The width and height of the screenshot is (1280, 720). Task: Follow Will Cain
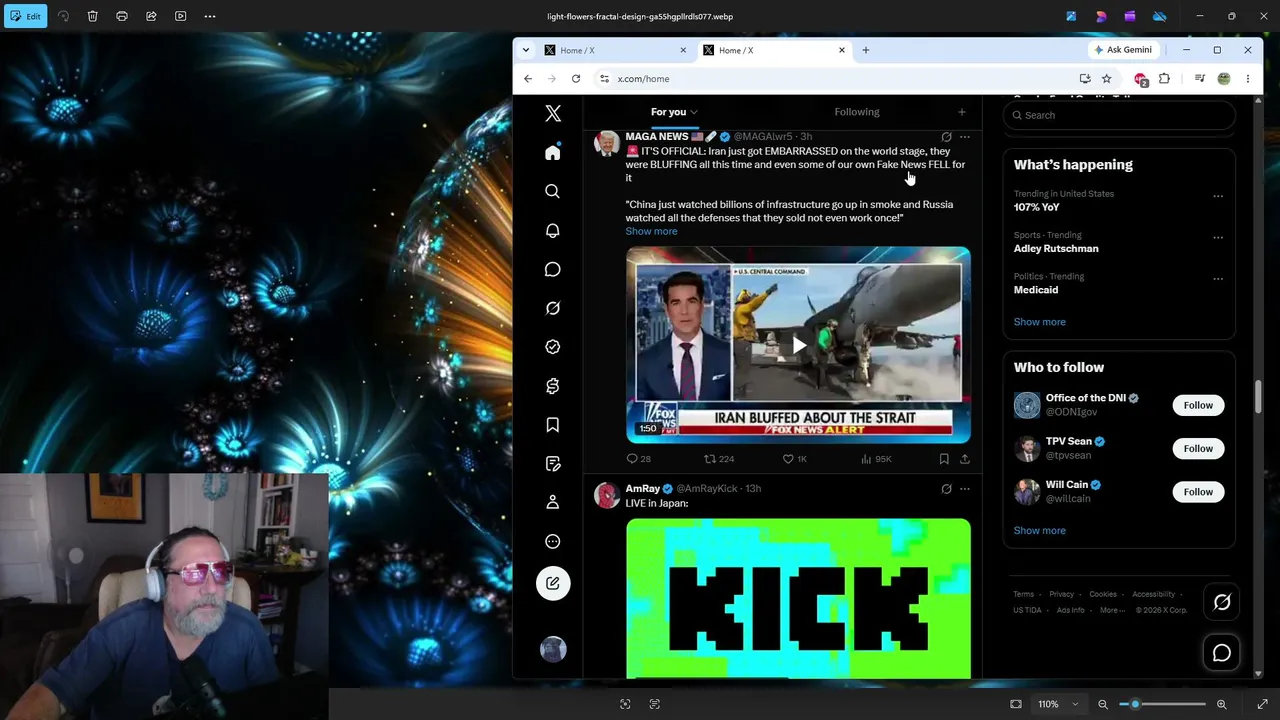tap(1198, 491)
